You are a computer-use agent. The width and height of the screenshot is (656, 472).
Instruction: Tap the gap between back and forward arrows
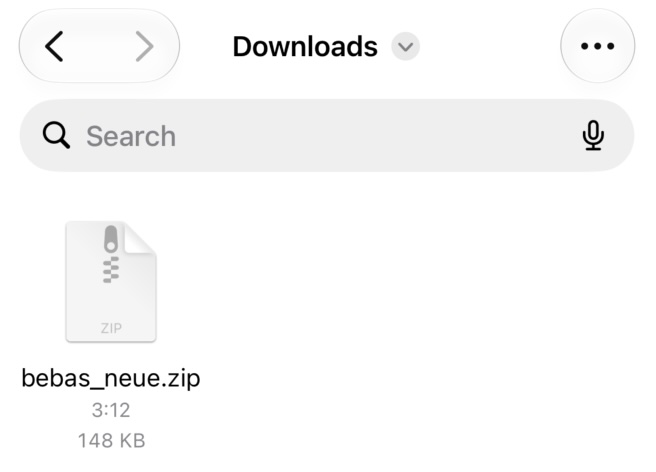[x=100, y=46]
